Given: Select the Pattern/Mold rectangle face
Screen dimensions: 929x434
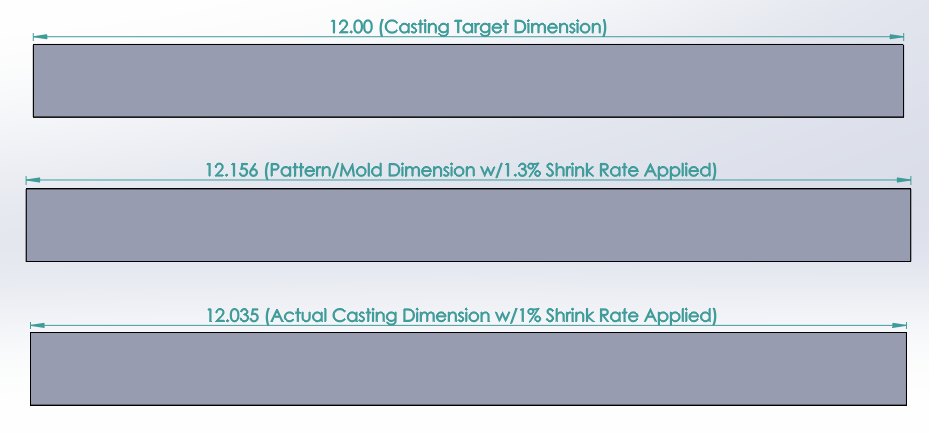Looking at the screenshot, I should [x=468, y=225].
